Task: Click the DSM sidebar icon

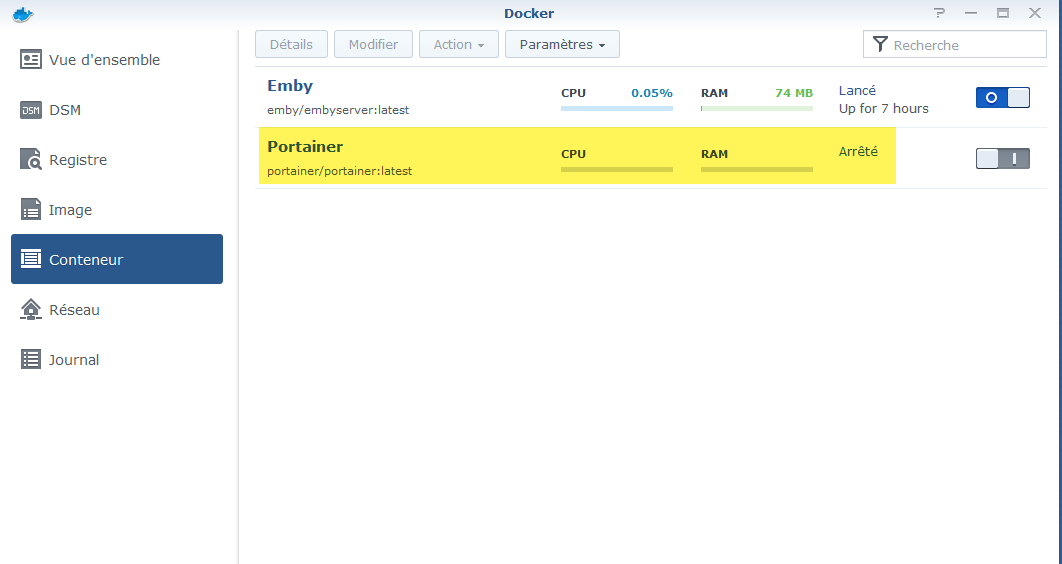Action: [x=31, y=110]
